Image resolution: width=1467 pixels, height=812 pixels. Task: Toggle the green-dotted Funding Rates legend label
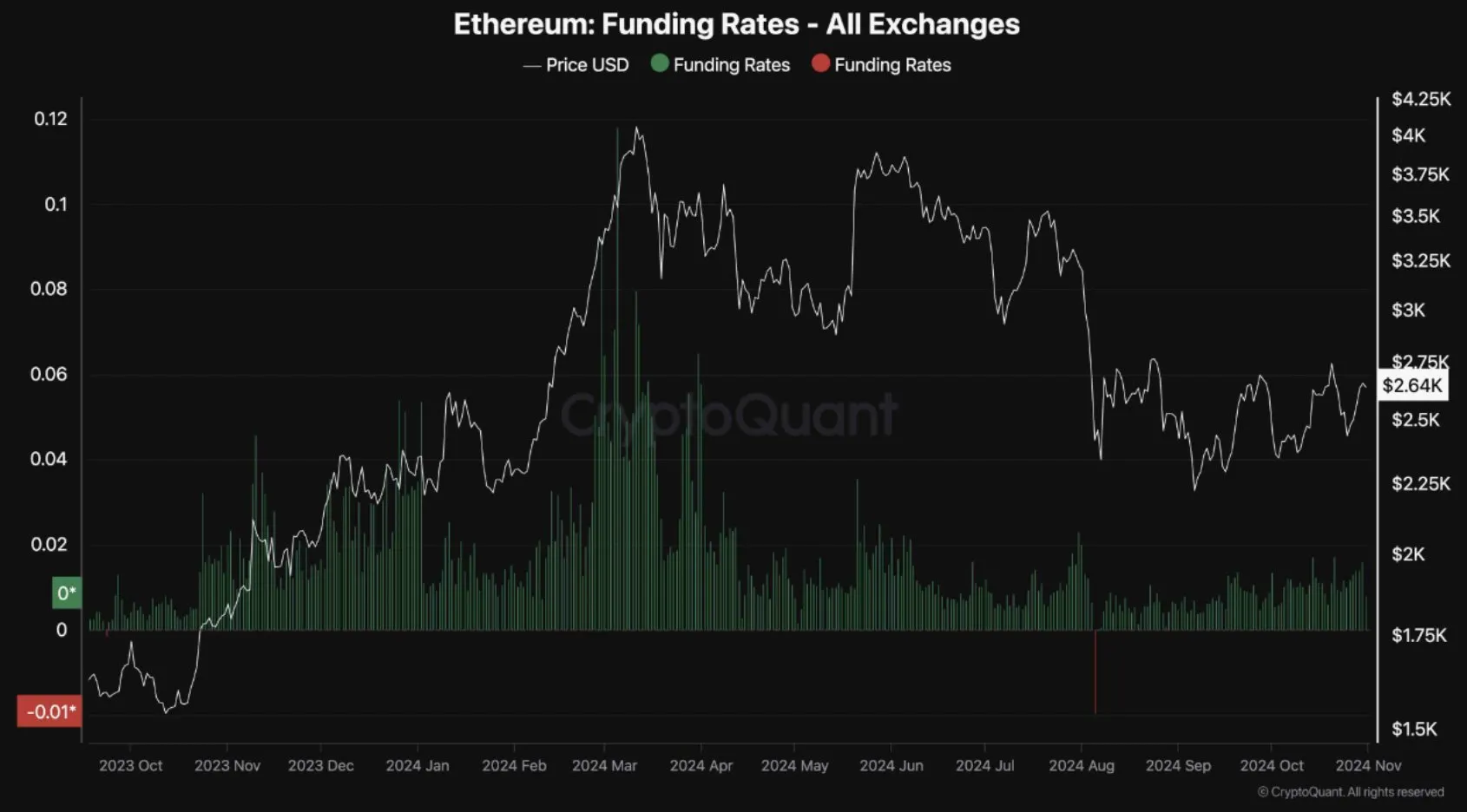731,65
